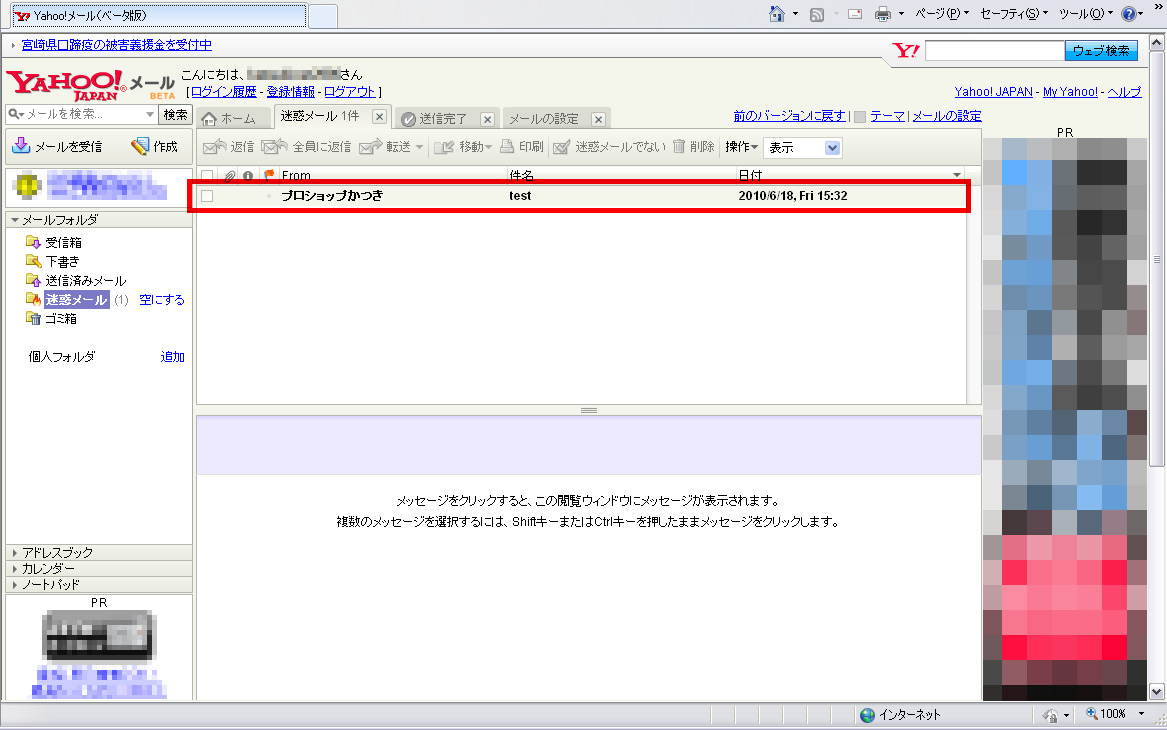Viewport: 1167px width, 730px height.
Task: Open the browser ページ(P) menu
Action: 941,13
